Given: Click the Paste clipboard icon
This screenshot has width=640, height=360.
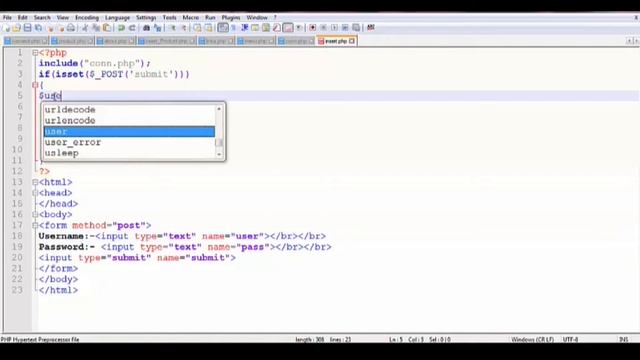Looking at the screenshot, I should coord(107,28).
